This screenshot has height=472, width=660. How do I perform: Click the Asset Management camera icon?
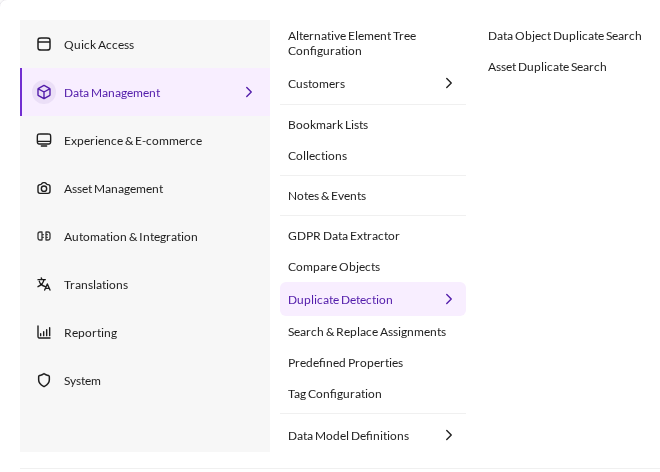pyautogui.click(x=44, y=188)
